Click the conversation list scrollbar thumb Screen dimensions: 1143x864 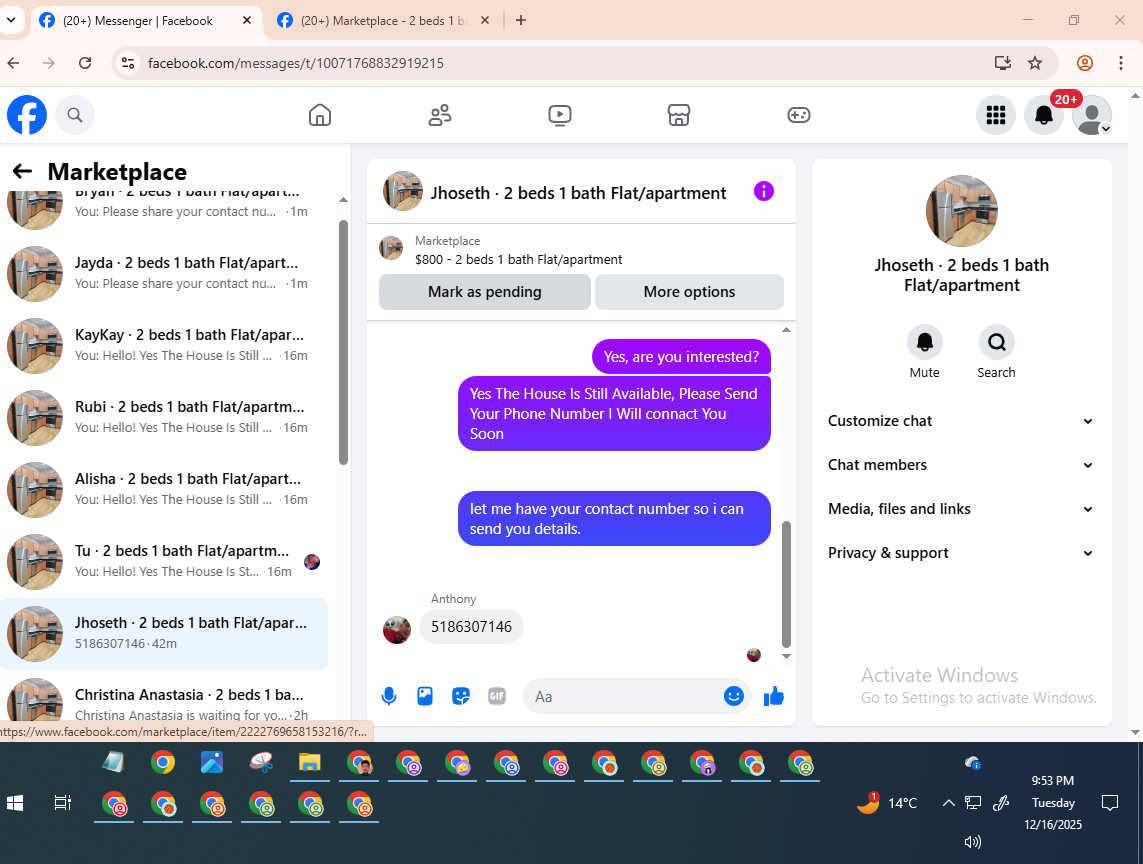[343, 343]
